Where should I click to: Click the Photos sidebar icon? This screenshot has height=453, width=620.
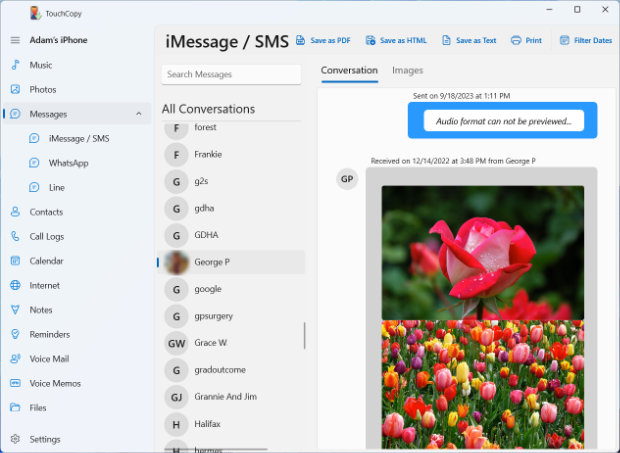coord(15,89)
